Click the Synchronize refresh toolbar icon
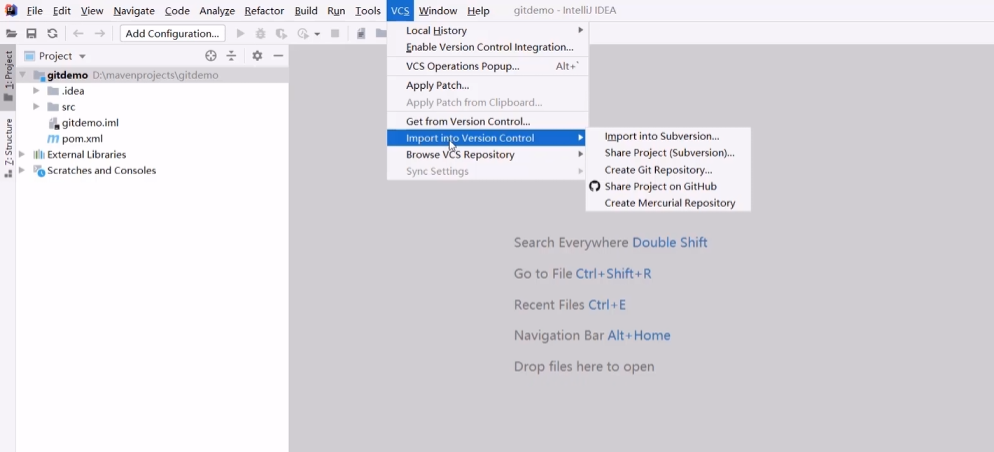994x452 pixels. pos(53,34)
